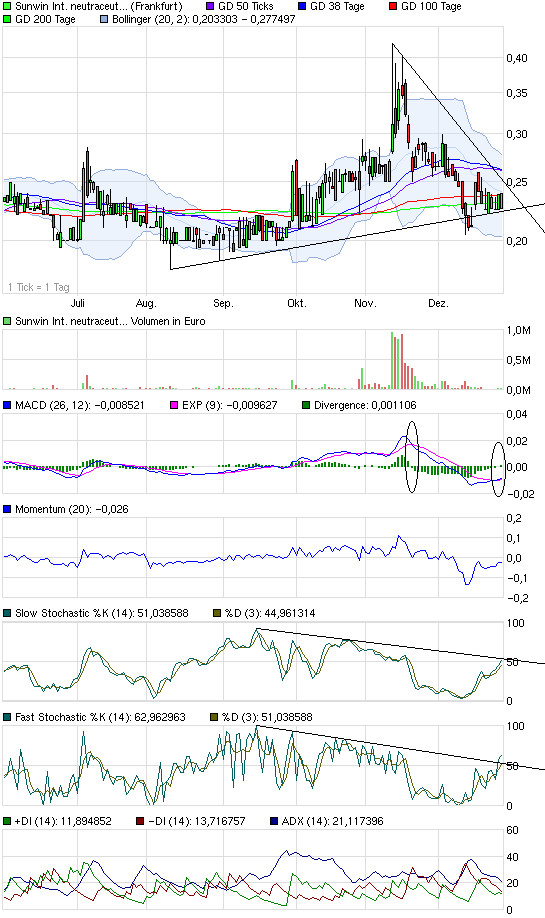Click the '0,30' price axis label
The width and height of the screenshot is (545, 918).
click(x=517, y=134)
